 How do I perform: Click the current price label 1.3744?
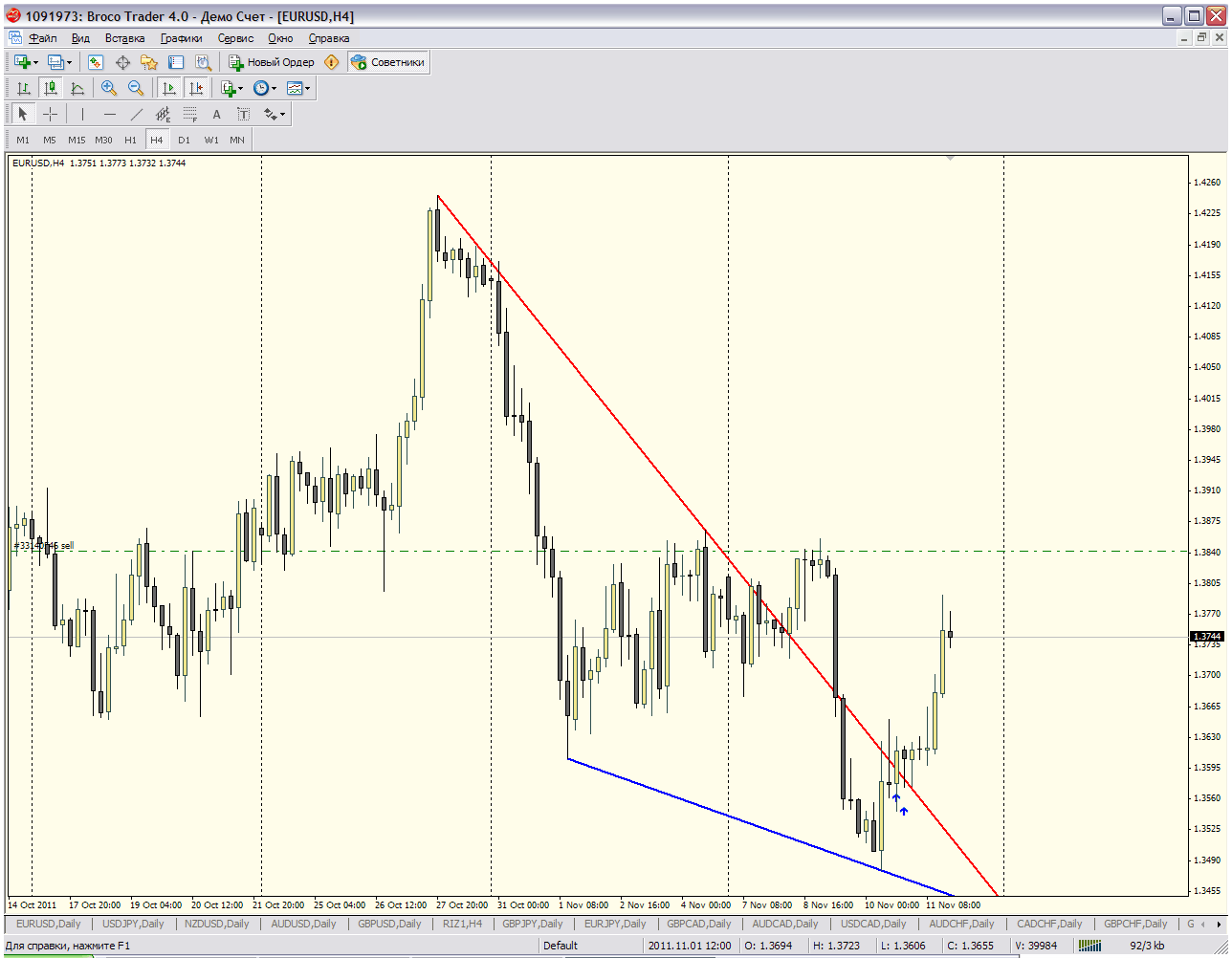1207,636
